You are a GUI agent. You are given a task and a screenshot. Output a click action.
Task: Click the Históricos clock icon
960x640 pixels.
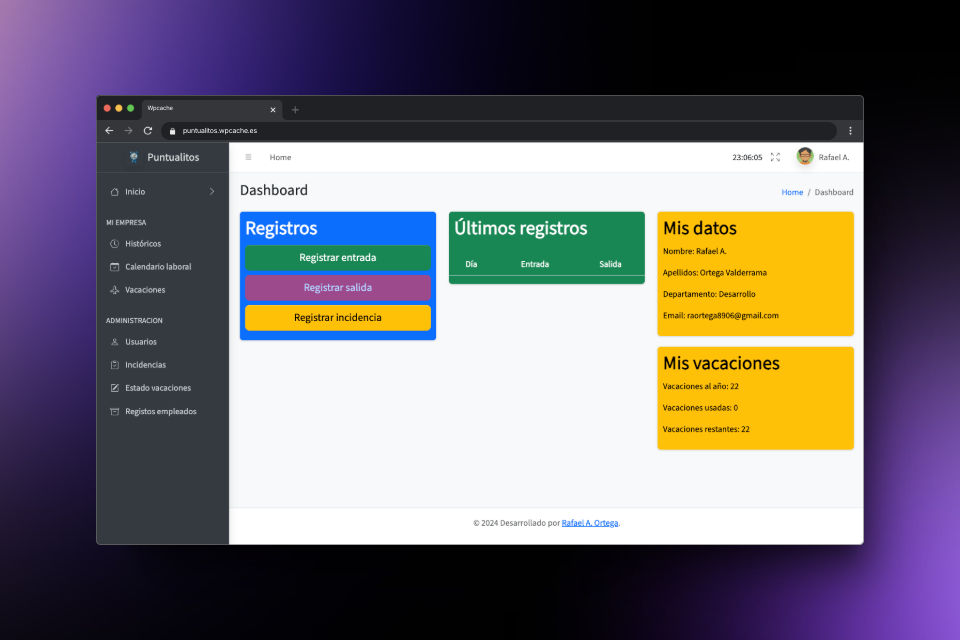tap(114, 244)
